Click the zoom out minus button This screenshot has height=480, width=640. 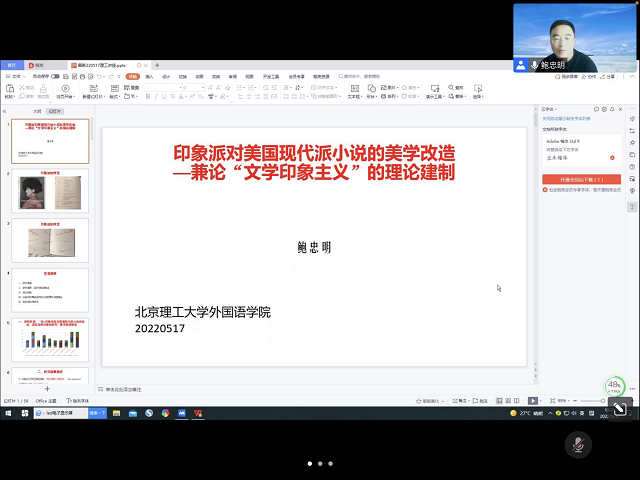click(x=575, y=401)
